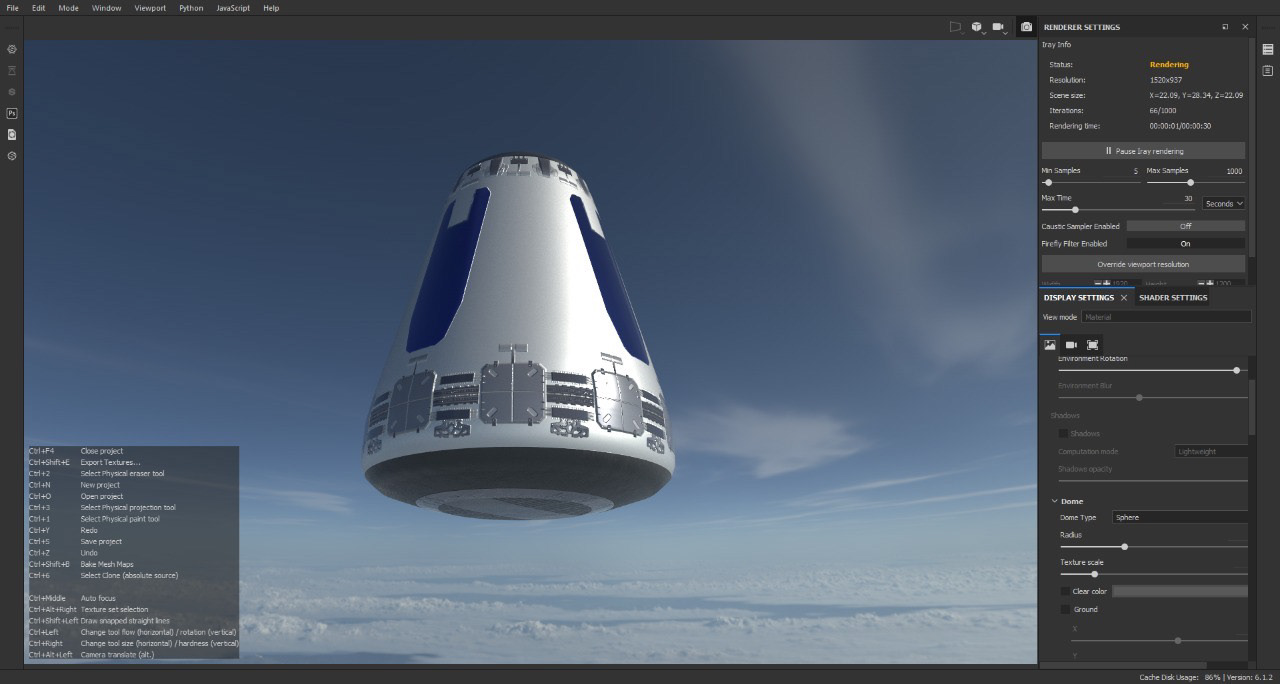Enable the Ground checkbox in Dome section
Viewport: 1280px width, 684px height.
tap(1066, 609)
